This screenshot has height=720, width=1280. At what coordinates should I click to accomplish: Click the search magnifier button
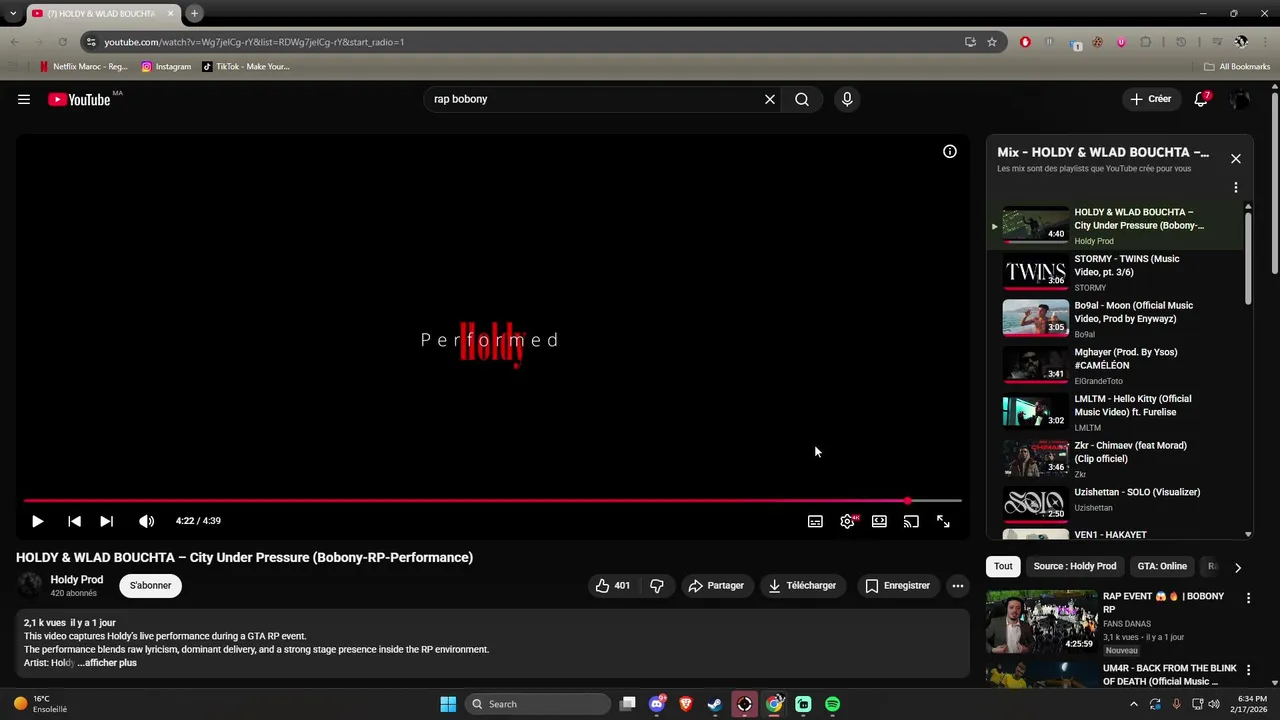click(x=802, y=99)
